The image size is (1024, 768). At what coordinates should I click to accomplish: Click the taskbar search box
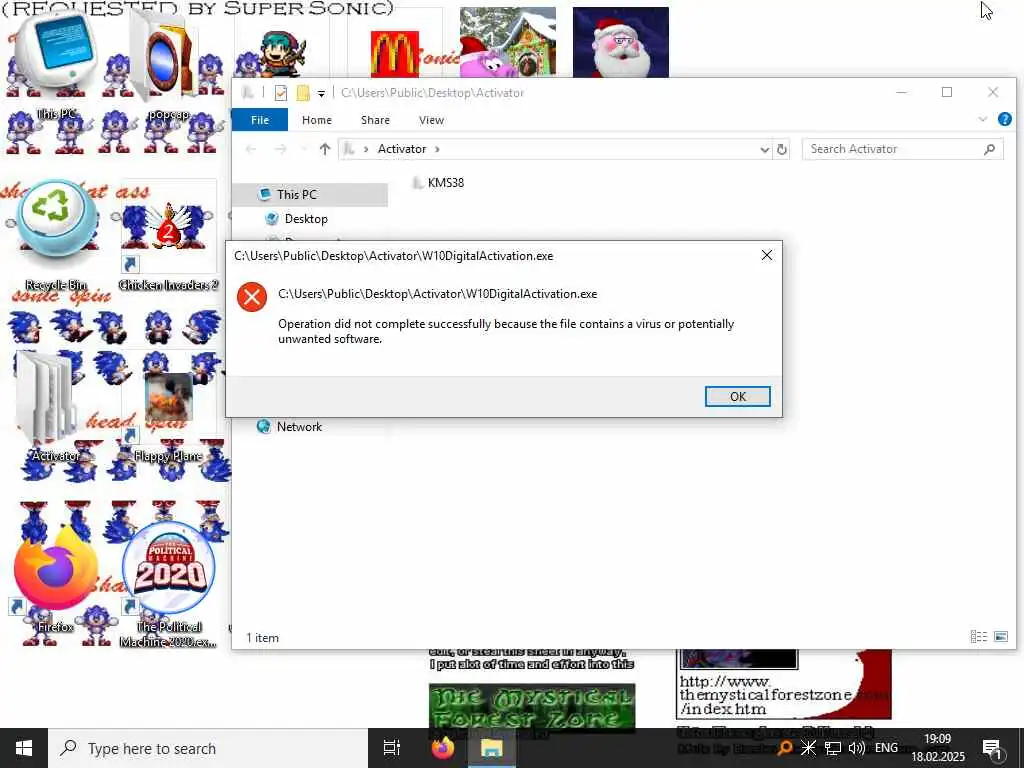point(208,748)
